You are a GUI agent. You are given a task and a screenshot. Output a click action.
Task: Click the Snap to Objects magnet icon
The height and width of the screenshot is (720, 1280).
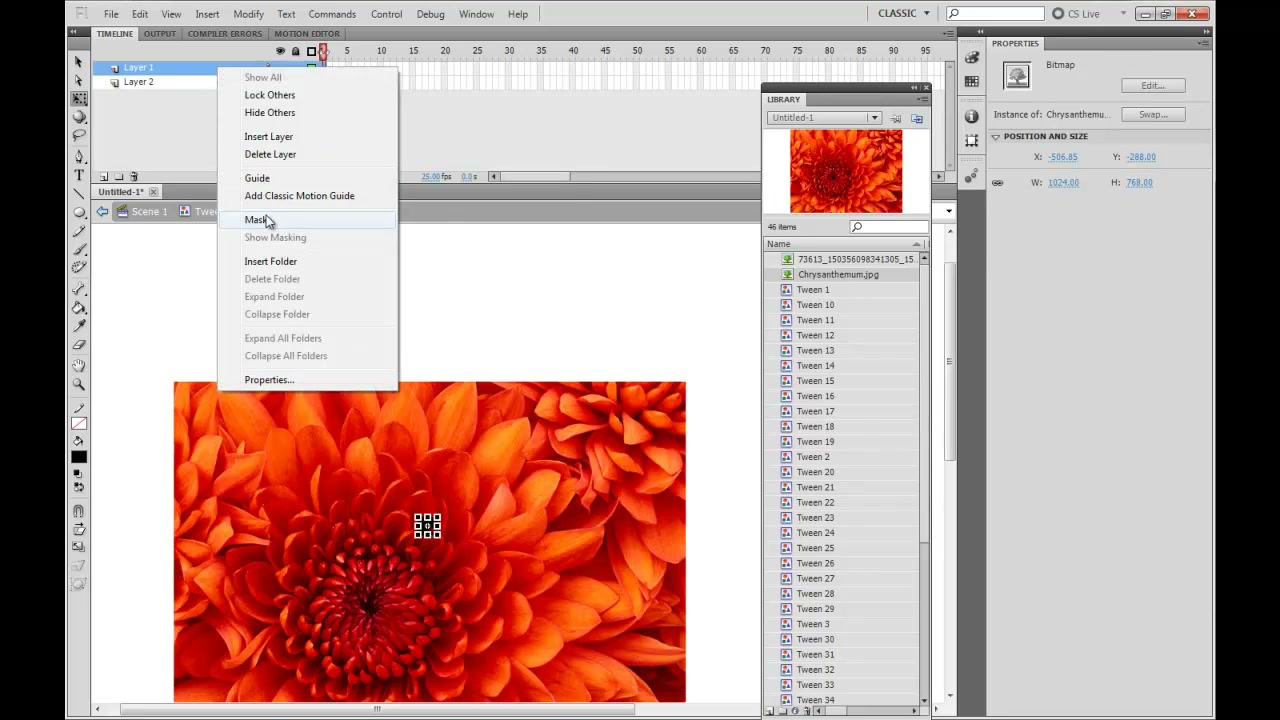tap(79, 511)
